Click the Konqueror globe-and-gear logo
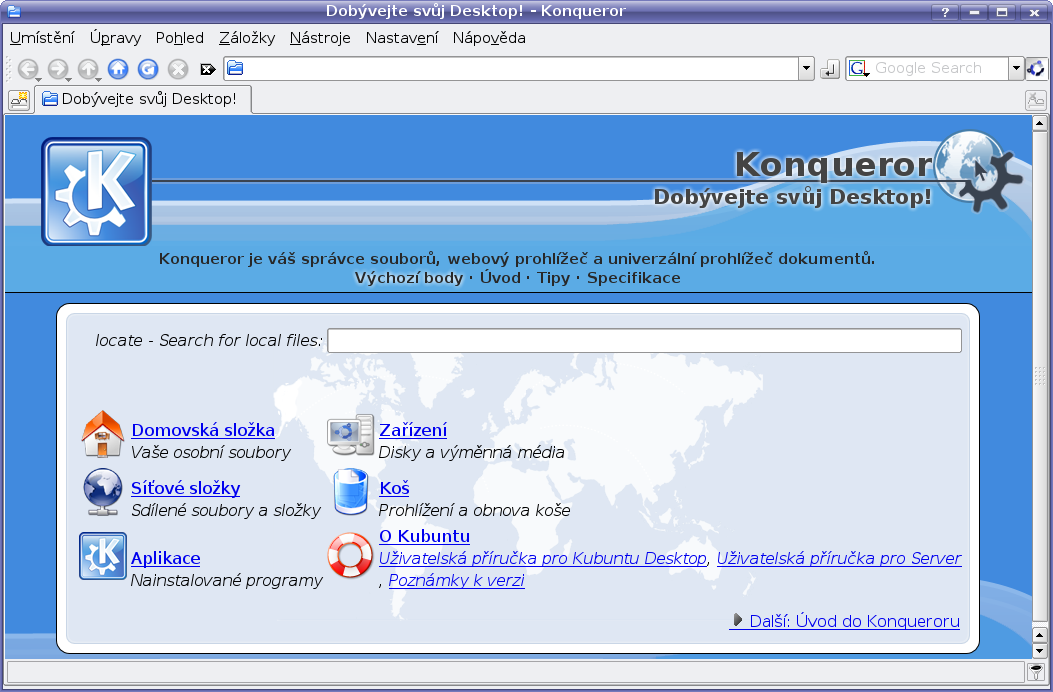The height and width of the screenshot is (692, 1053). 978,170
